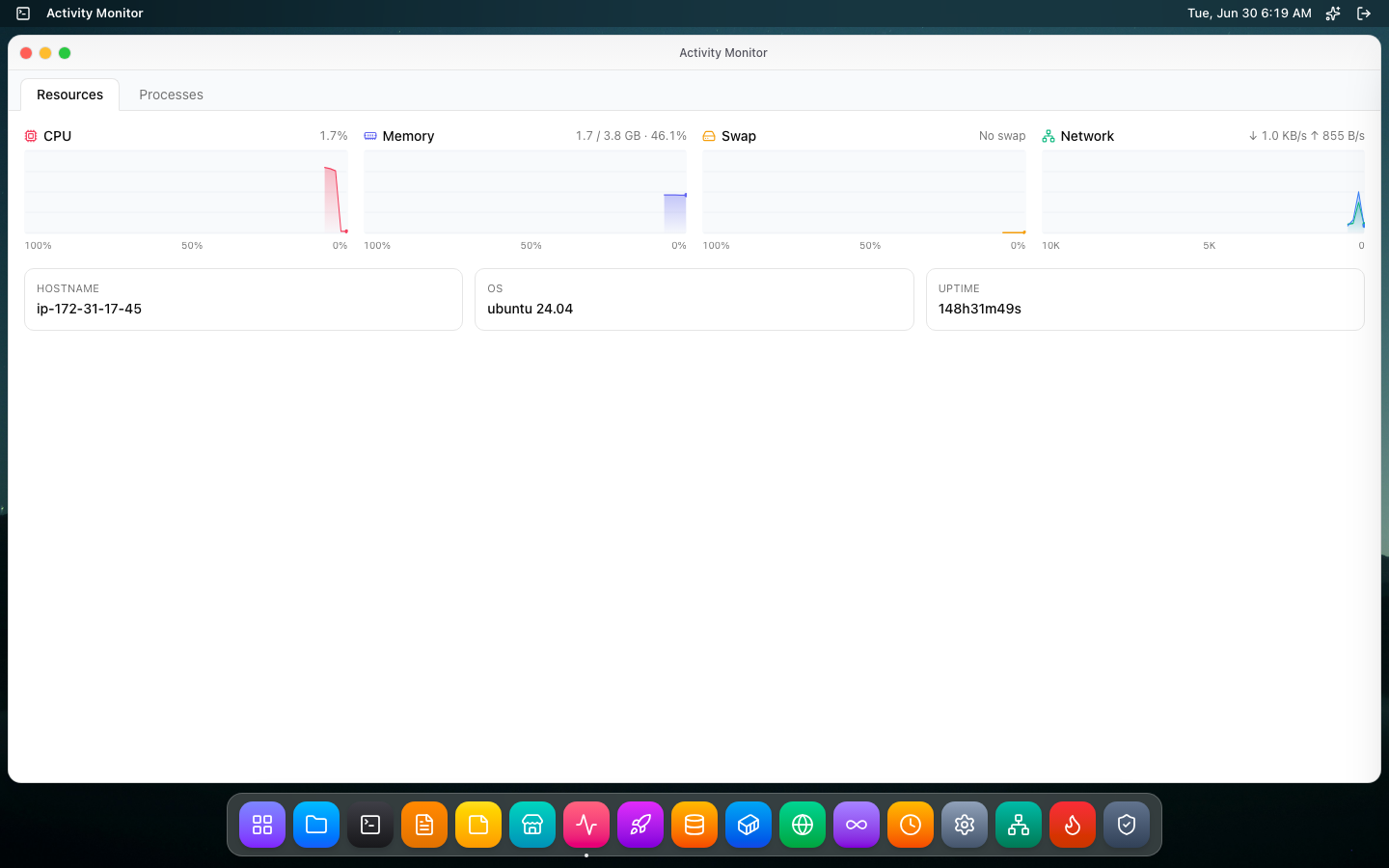Switch to the Processes tab

pos(171,95)
